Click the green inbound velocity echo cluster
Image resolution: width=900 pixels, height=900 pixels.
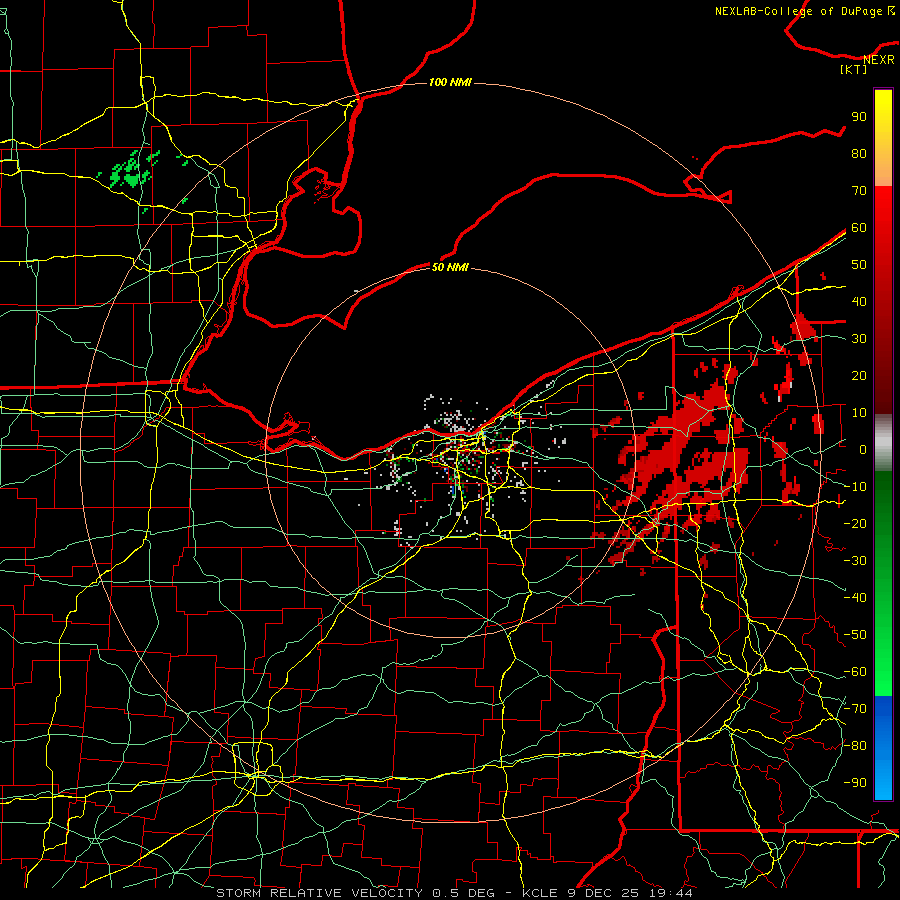(133, 170)
